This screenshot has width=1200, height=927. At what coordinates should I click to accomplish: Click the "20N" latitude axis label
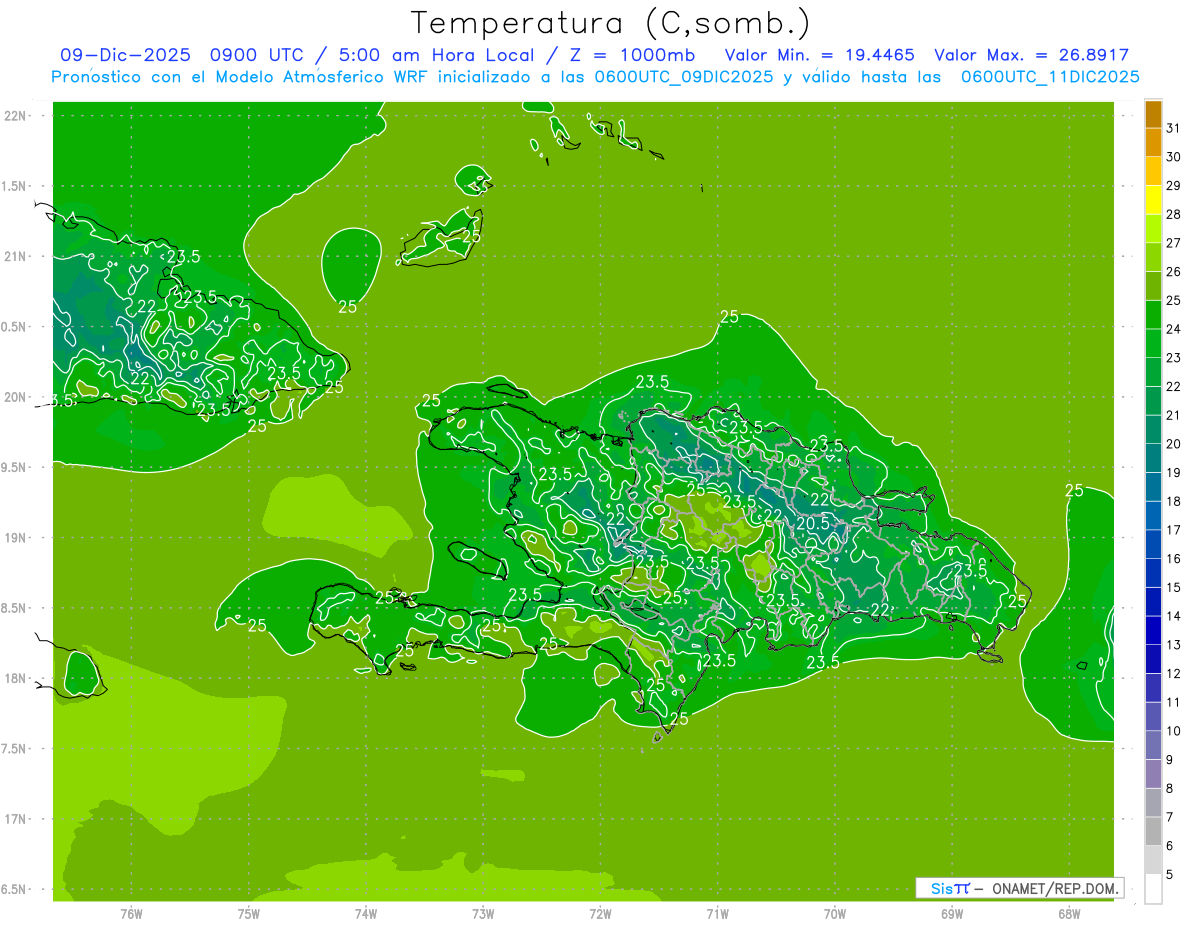point(15,397)
